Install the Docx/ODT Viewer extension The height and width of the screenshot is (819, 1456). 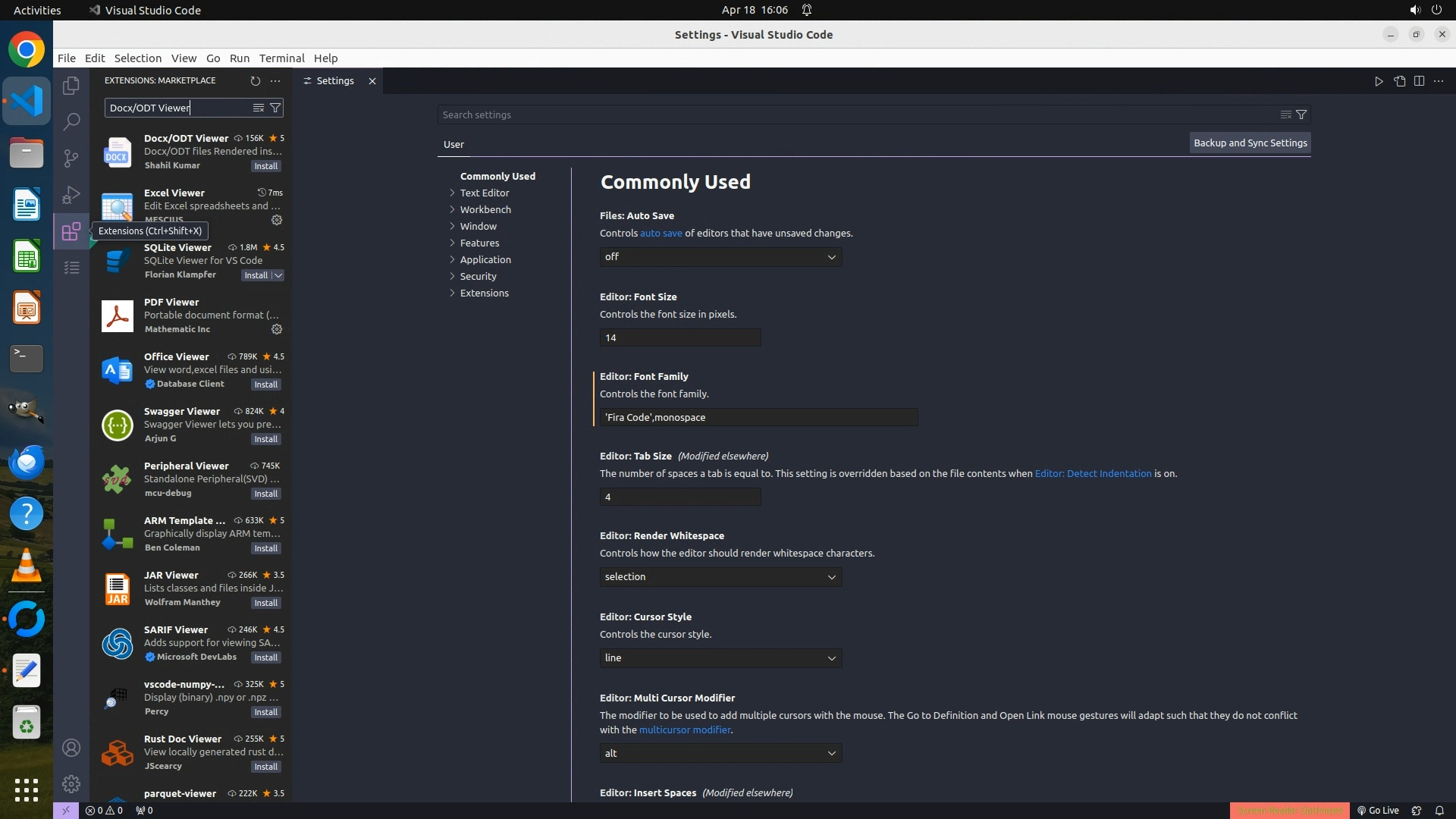tap(266, 166)
